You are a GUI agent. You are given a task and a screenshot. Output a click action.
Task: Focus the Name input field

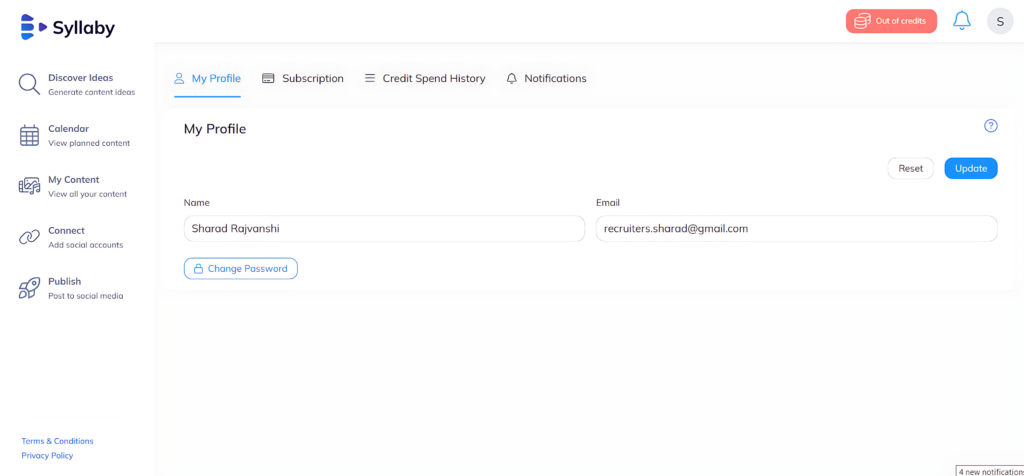(384, 229)
